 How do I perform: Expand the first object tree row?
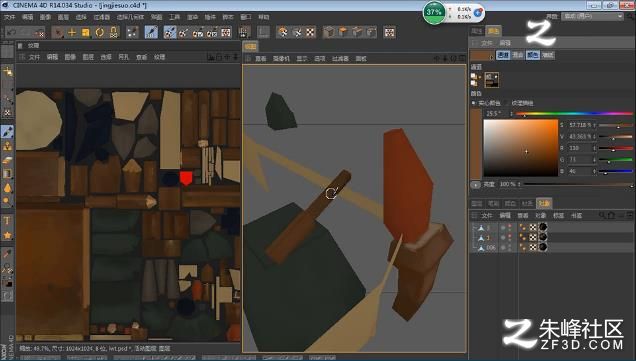pyautogui.click(x=474, y=228)
